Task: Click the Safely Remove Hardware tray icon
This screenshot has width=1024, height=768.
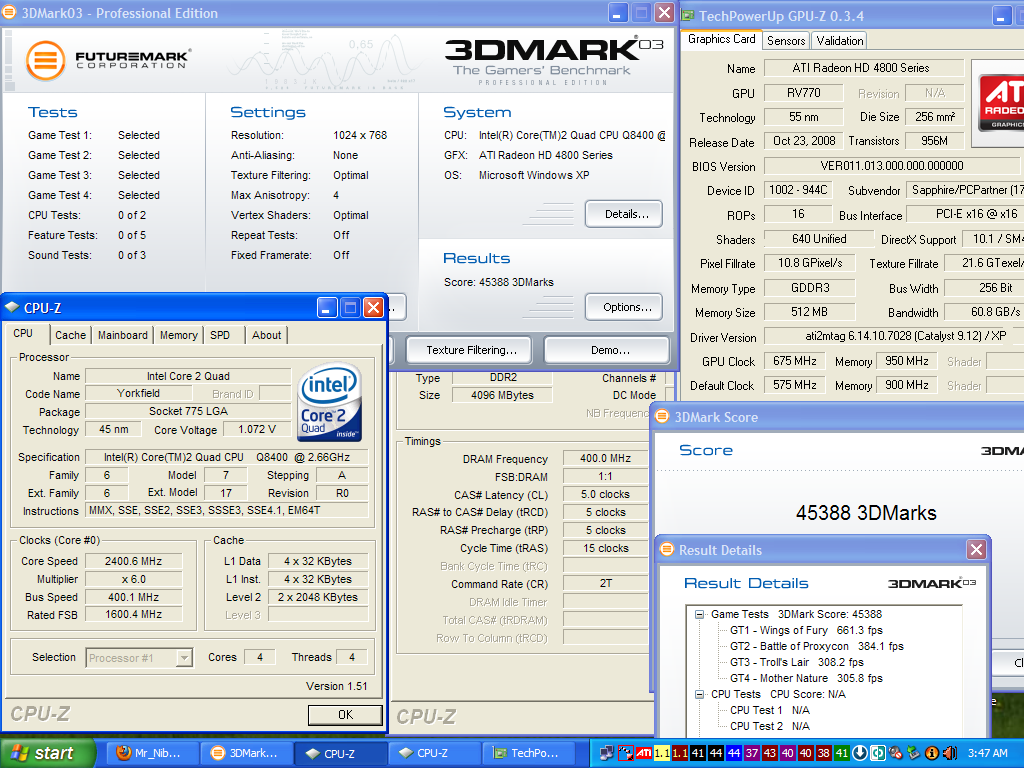Action: click(914, 753)
